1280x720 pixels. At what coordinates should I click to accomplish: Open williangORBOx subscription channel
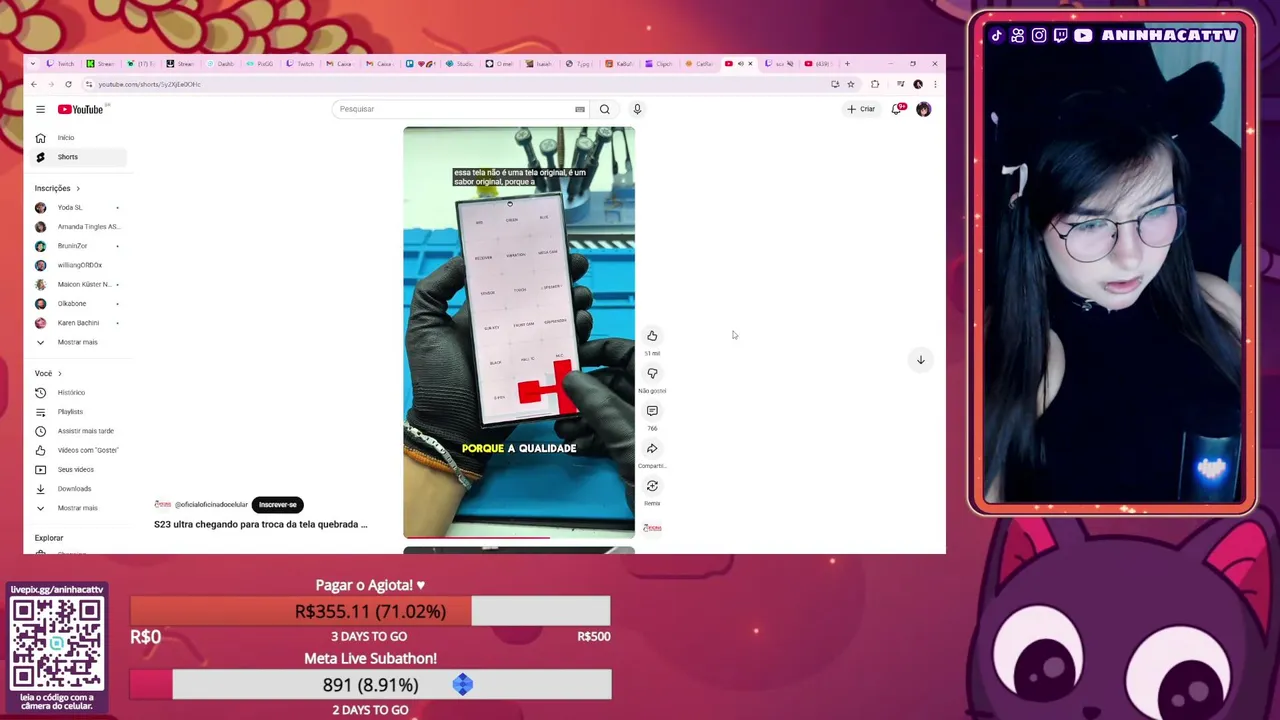[x=80, y=265]
